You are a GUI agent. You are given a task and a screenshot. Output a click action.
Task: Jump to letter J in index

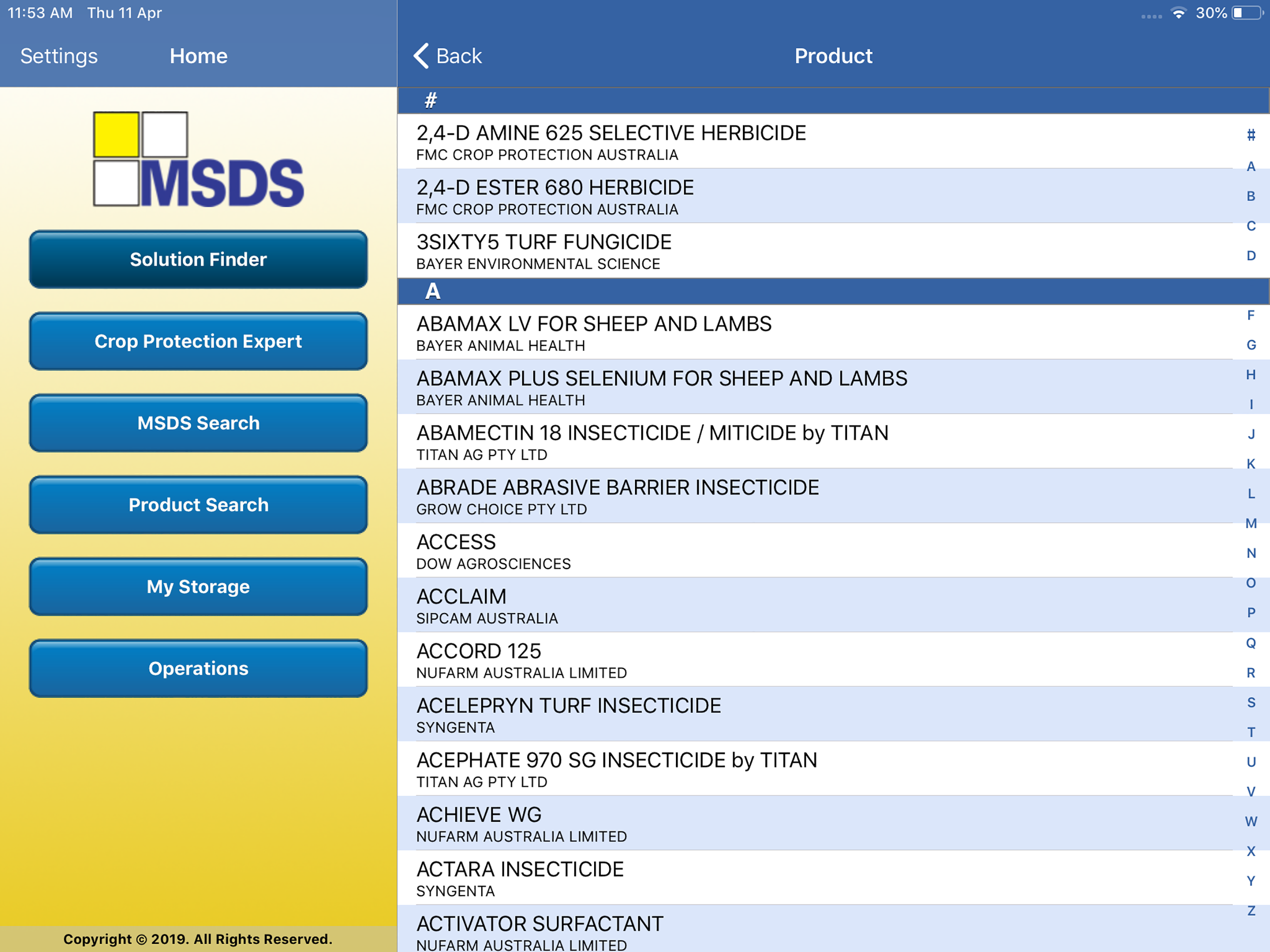(x=1251, y=434)
